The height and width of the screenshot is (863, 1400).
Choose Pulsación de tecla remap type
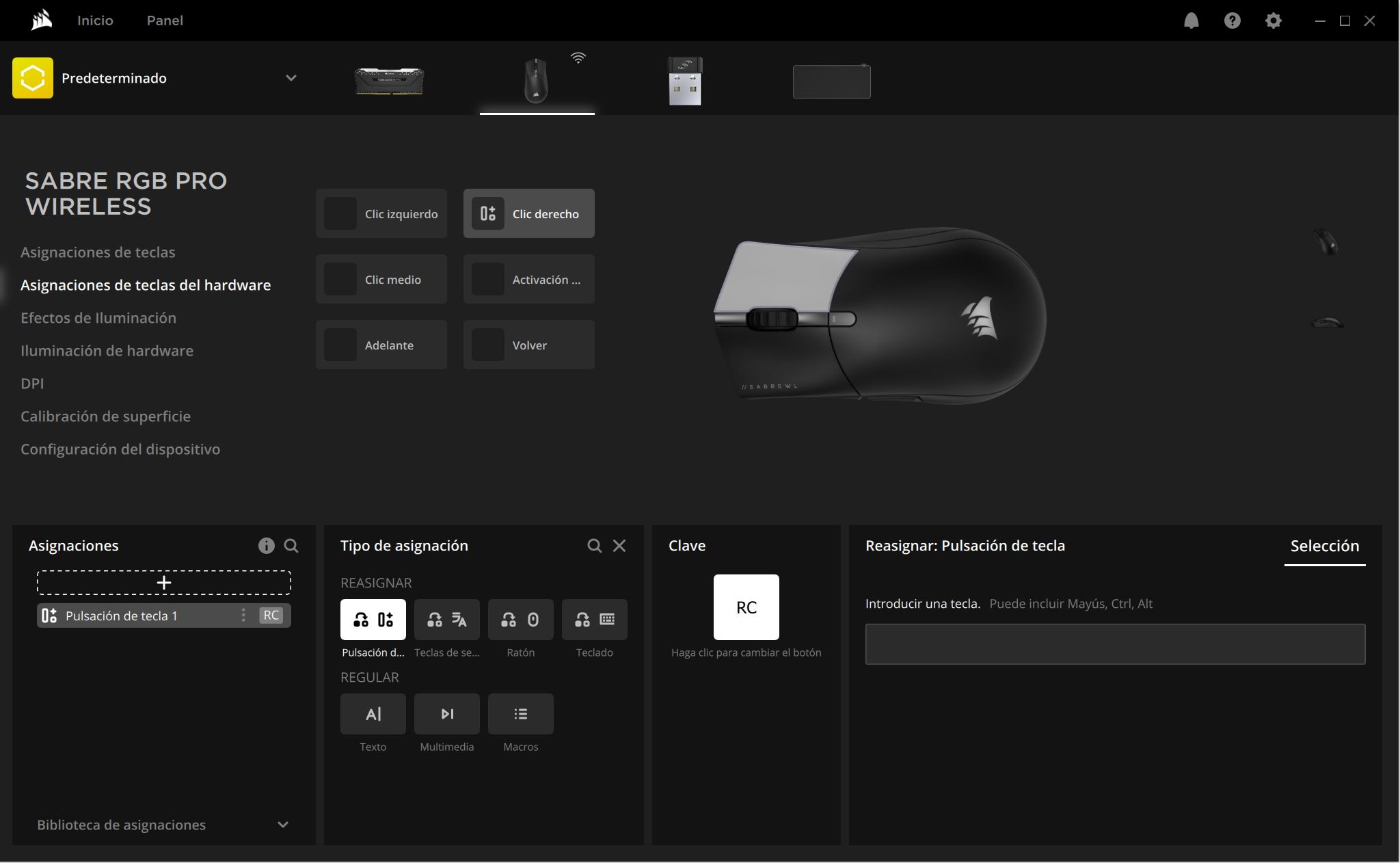[373, 620]
